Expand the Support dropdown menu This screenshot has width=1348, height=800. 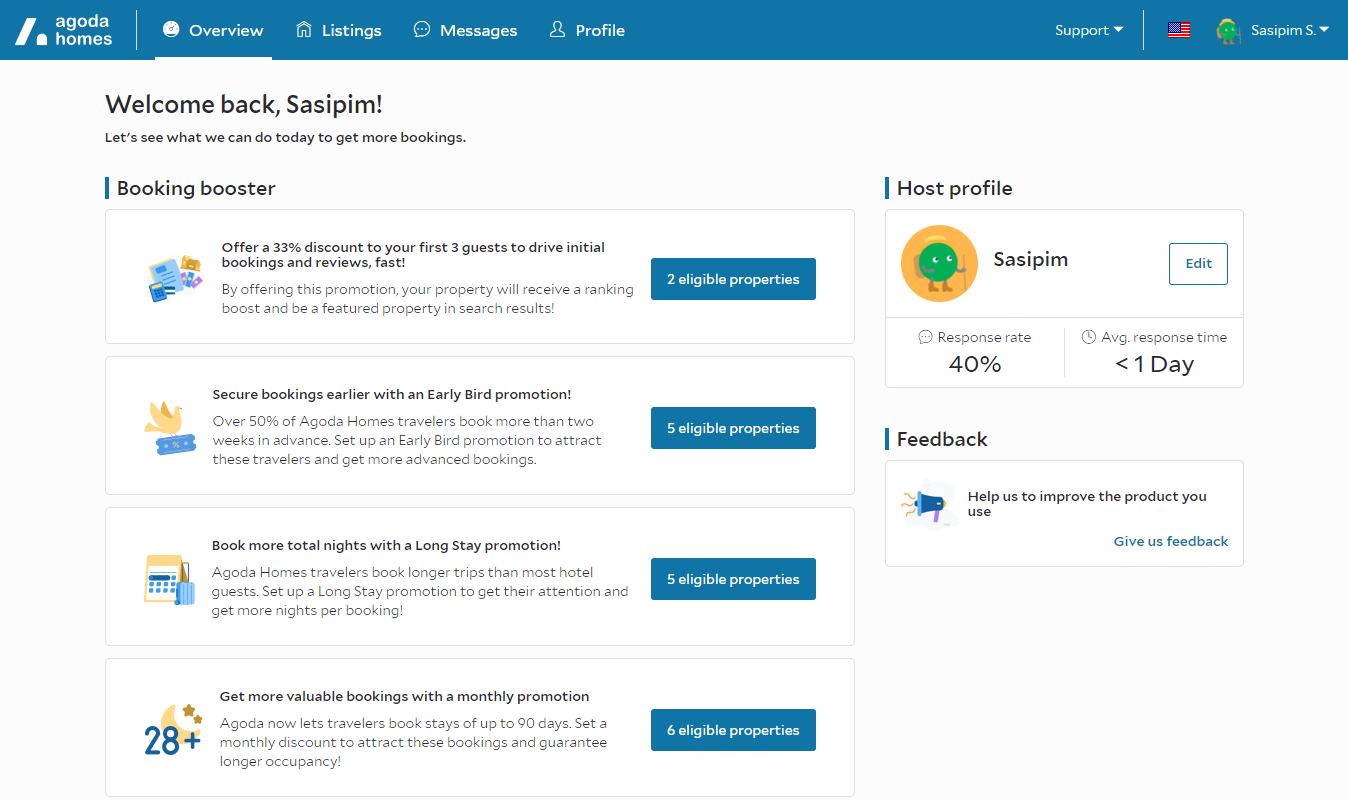click(1088, 30)
